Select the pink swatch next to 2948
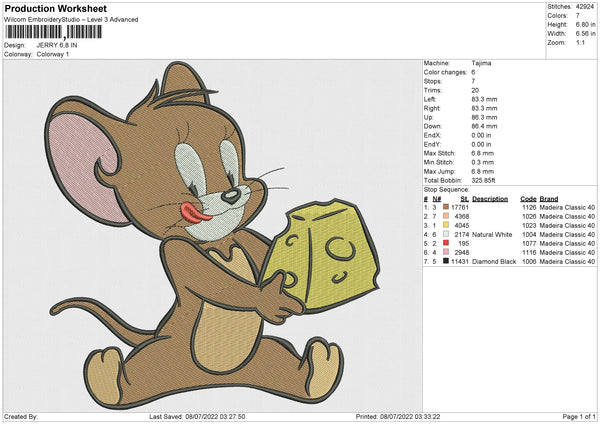Viewport: 600px width, 424px height. (x=446, y=252)
